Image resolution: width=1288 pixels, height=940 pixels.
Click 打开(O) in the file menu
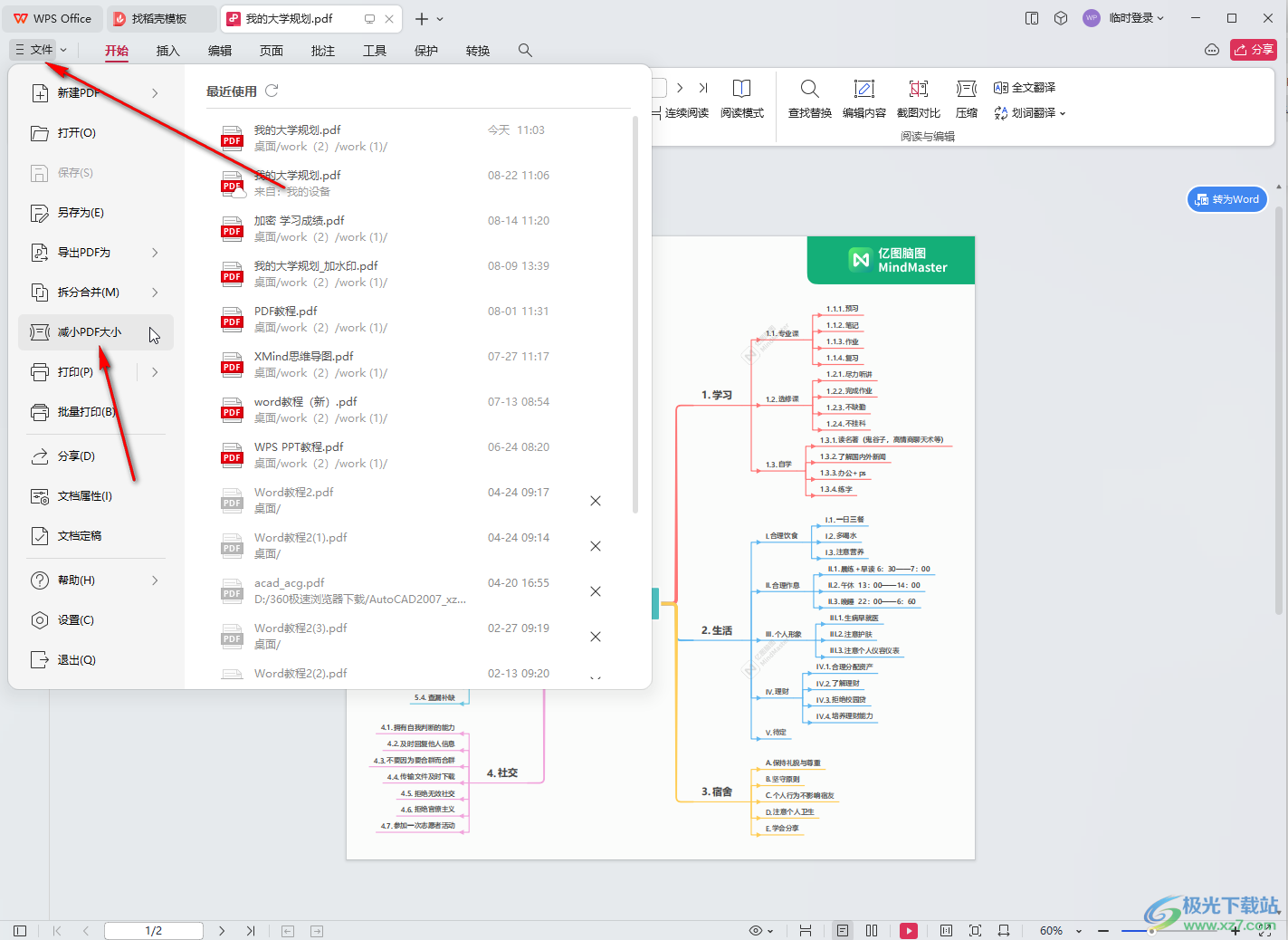point(96,132)
